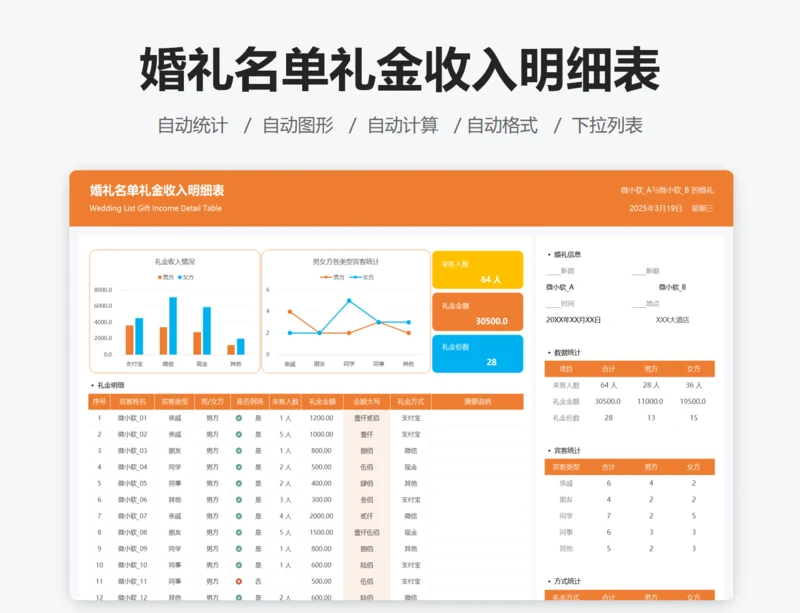Click the 礼金明细 section heading
800x613 pixels.
(x=111, y=385)
